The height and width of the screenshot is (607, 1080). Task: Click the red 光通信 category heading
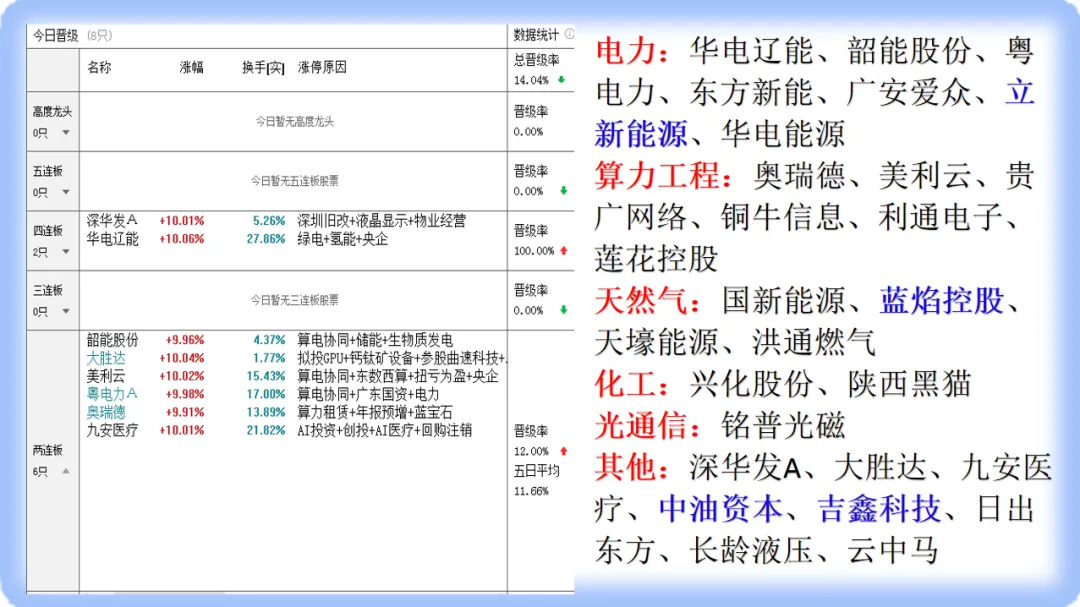647,426
